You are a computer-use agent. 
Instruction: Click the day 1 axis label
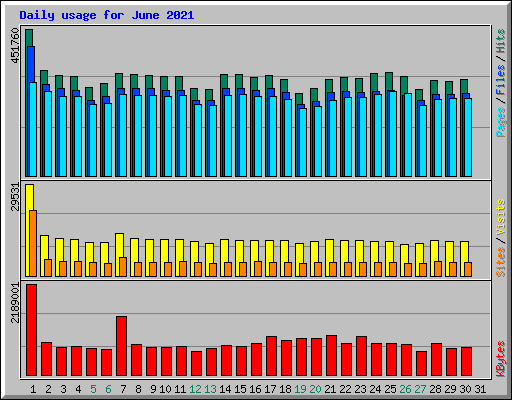pos(33,389)
